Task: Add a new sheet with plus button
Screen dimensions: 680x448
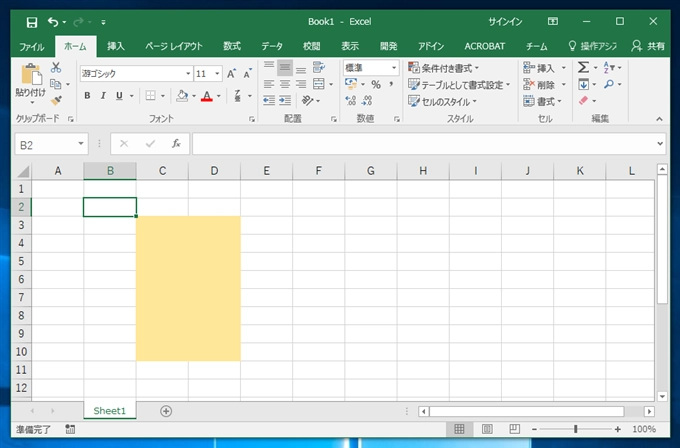Action: pos(166,411)
